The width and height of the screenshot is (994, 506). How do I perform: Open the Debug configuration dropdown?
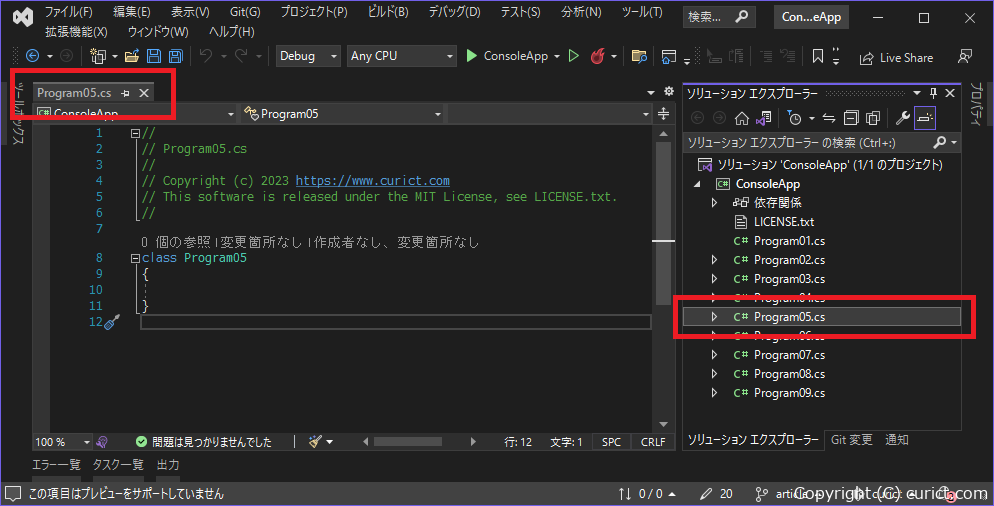coord(308,56)
